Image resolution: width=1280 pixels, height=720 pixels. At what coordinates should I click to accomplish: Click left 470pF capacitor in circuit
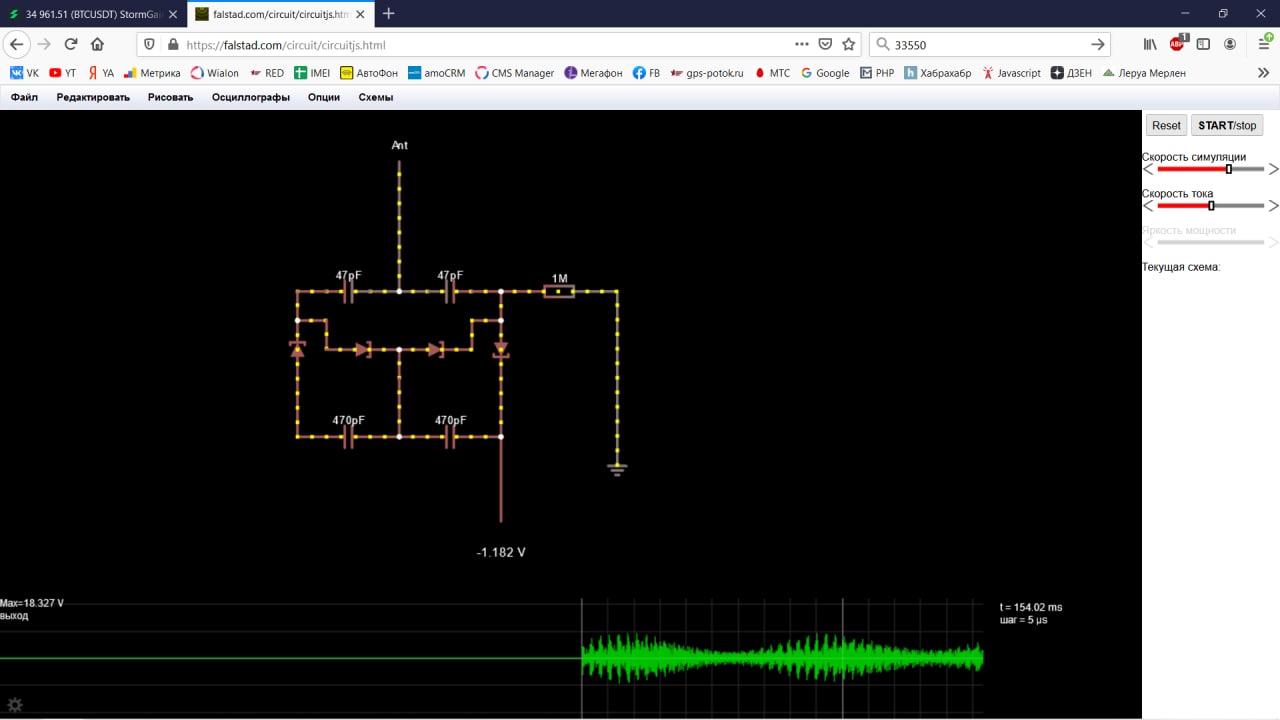tap(349, 437)
